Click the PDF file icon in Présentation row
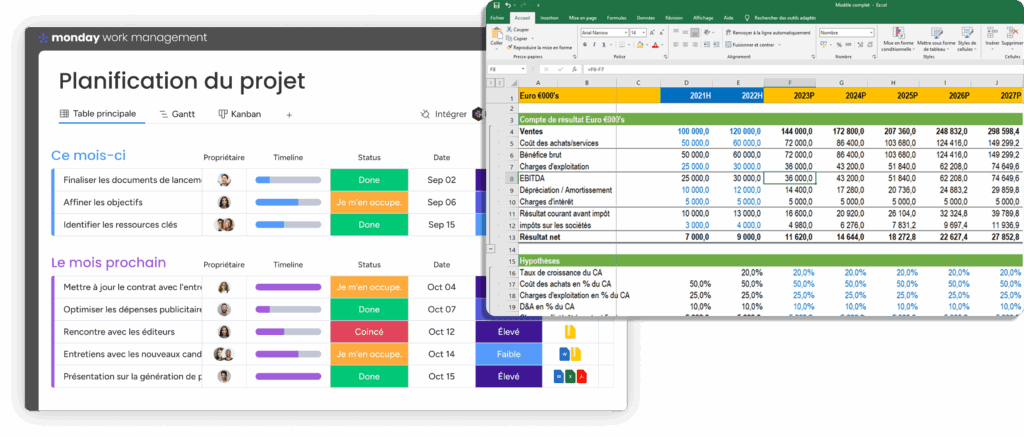The width and height of the screenshot is (1024, 437). coord(581,377)
